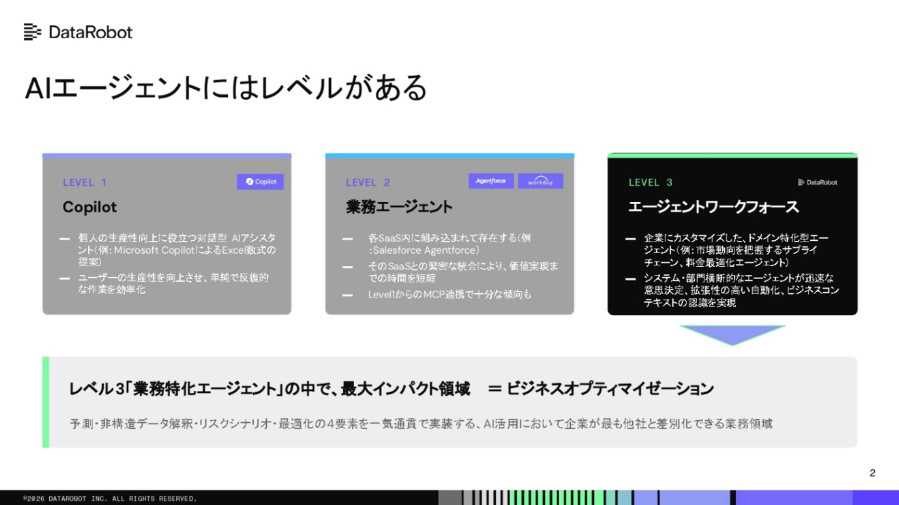Click the page number 2

click(872, 473)
